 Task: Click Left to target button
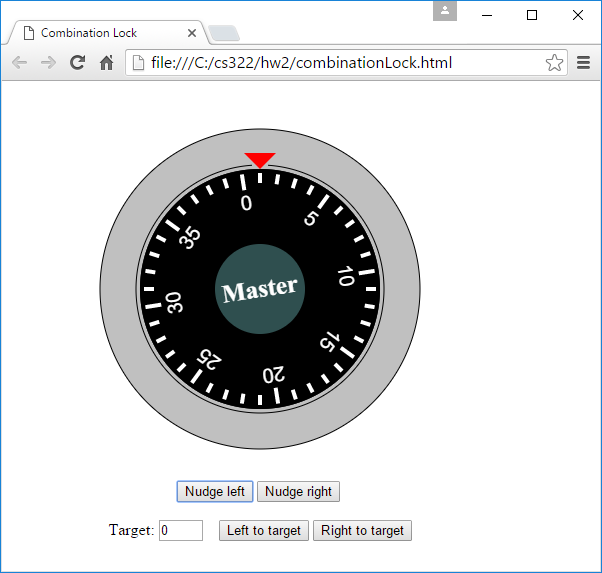point(264,530)
